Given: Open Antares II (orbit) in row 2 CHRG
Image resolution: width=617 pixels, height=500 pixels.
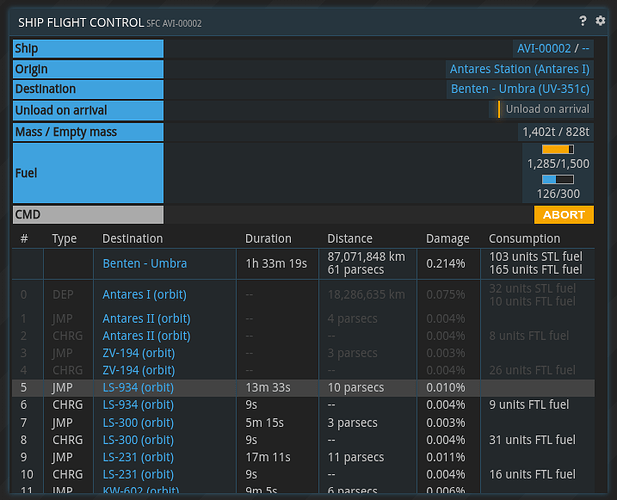Looking at the screenshot, I should (x=146, y=336).
